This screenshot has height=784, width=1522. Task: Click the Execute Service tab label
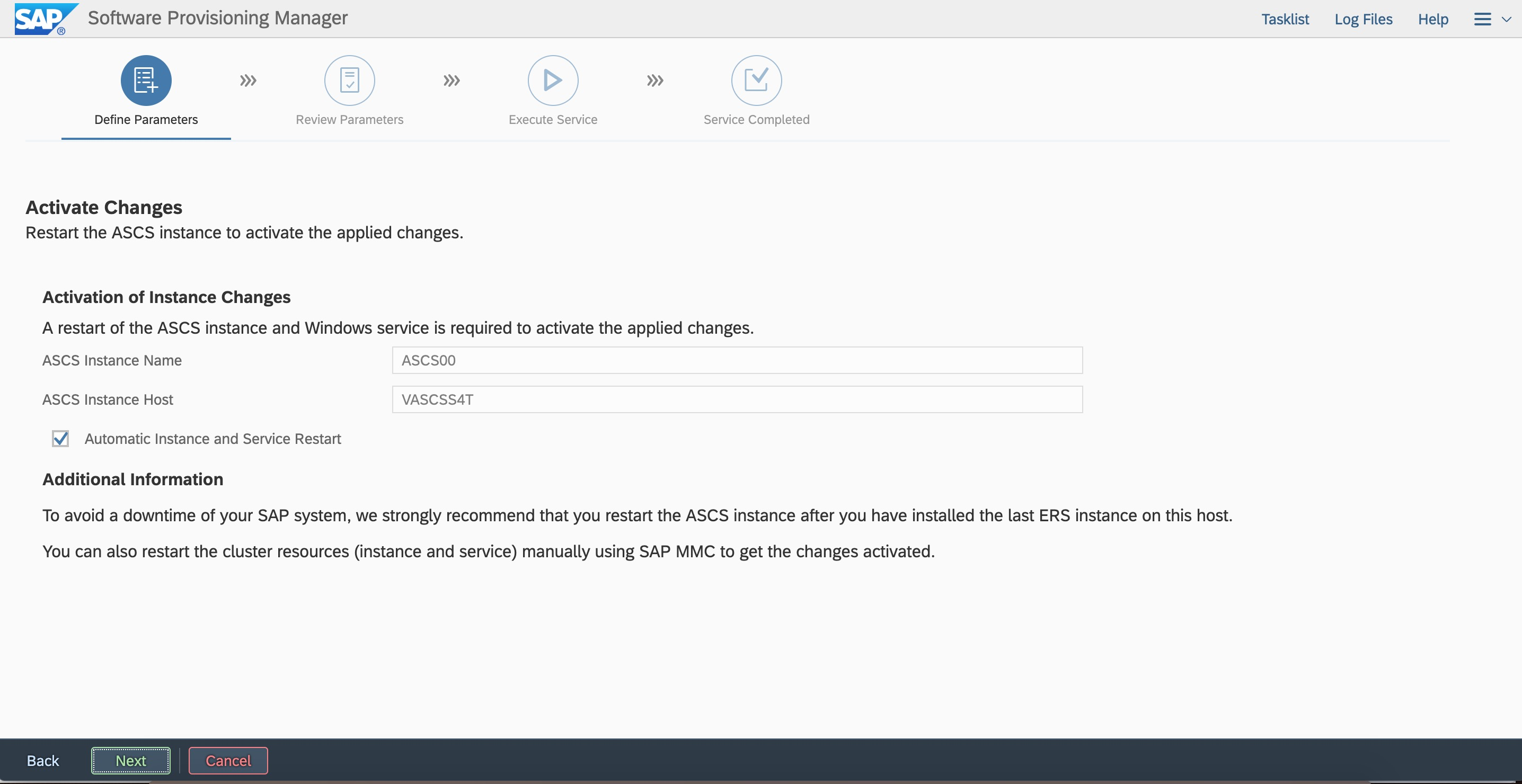(553, 120)
